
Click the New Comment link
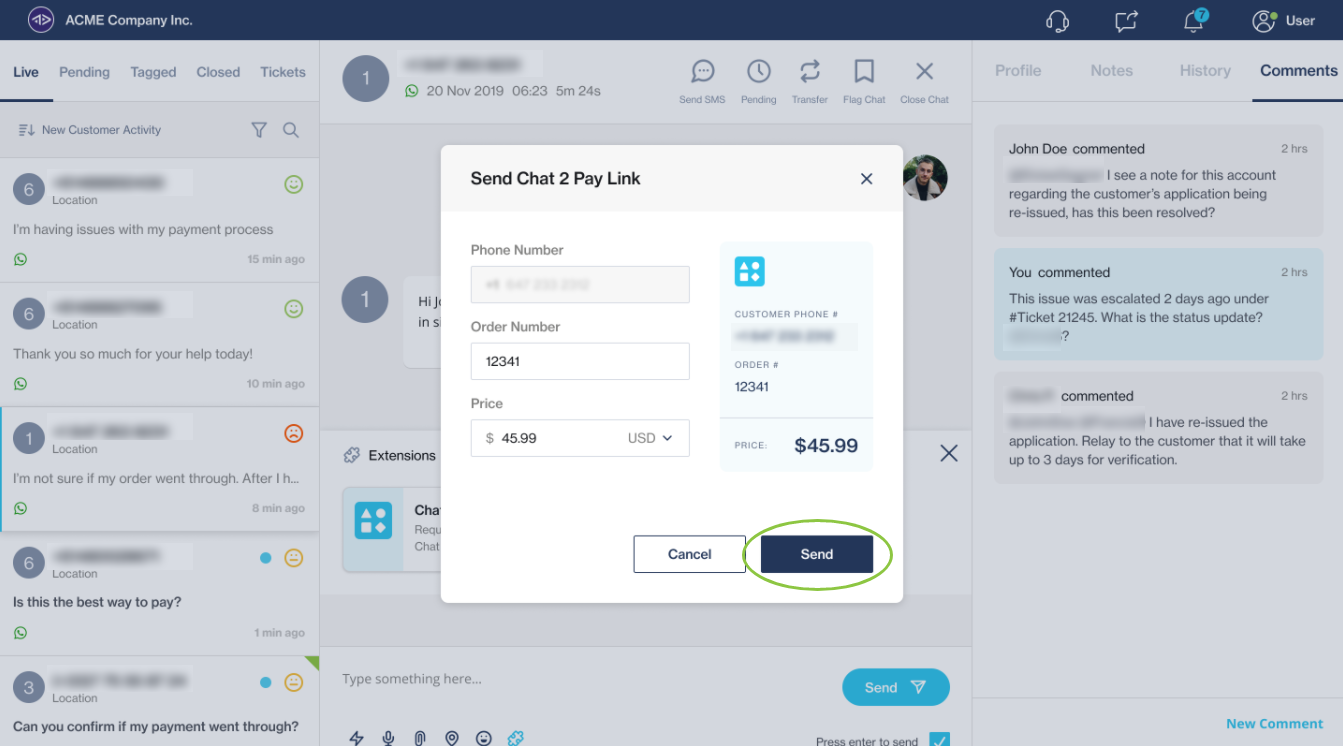(1274, 724)
